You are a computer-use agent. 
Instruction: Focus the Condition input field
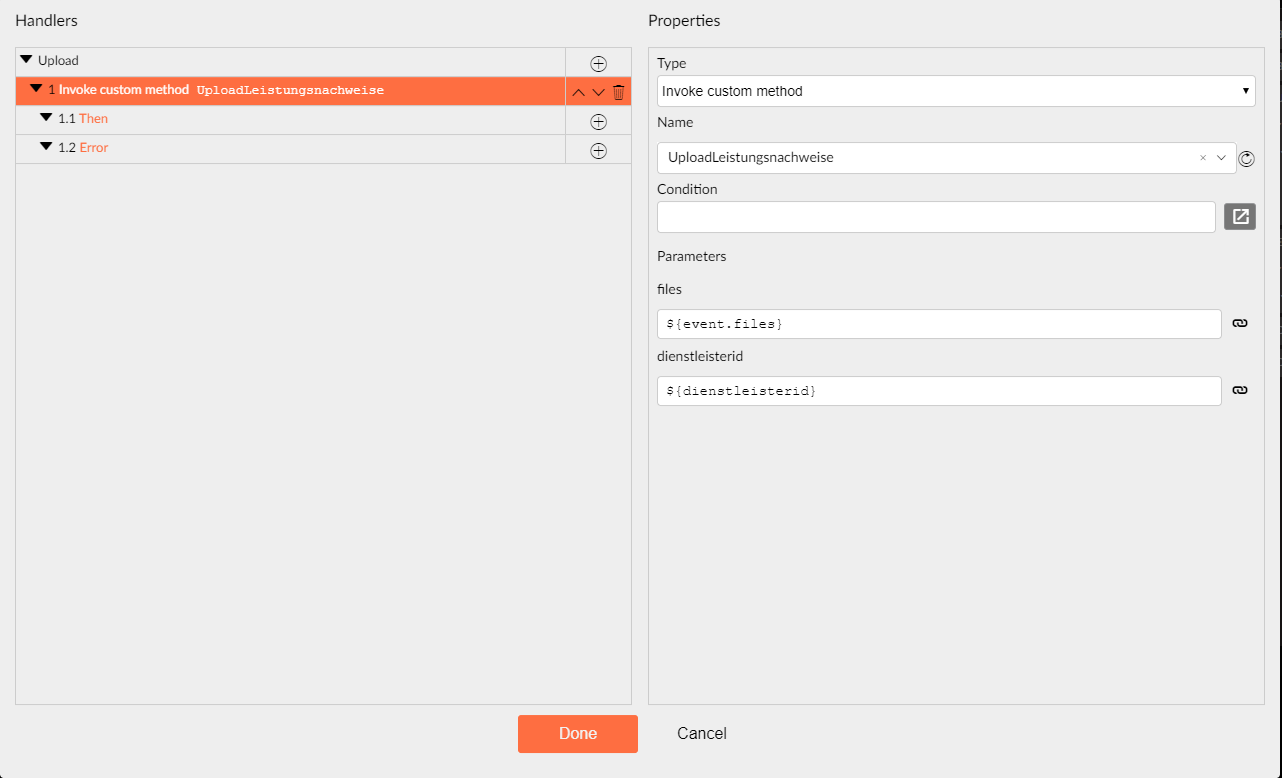(x=936, y=217)
